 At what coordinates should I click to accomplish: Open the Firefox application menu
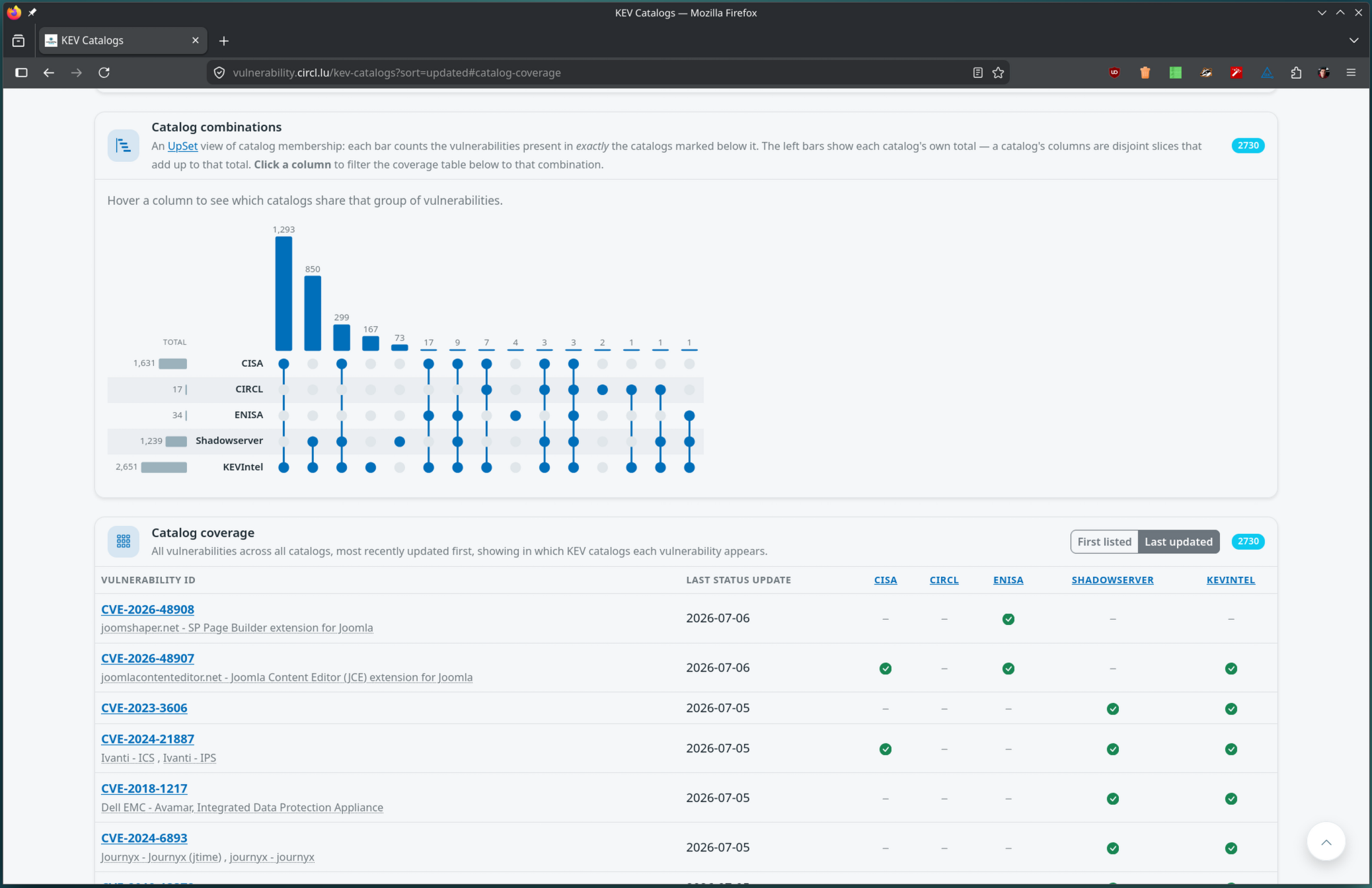pos(1351,73)
